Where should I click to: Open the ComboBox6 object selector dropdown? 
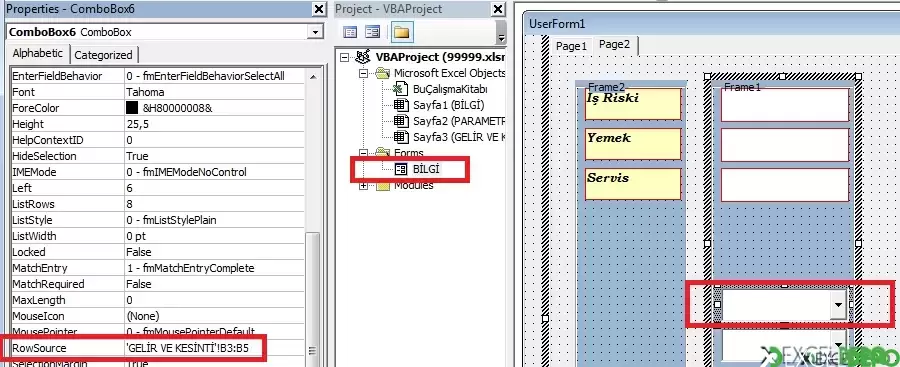(x=315, y=32)
